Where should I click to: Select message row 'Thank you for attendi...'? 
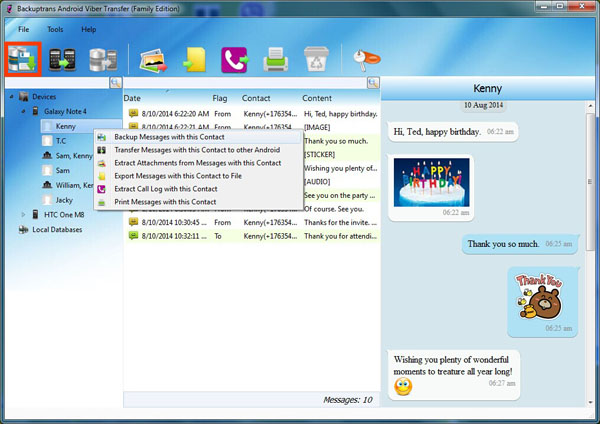(252, 236)
